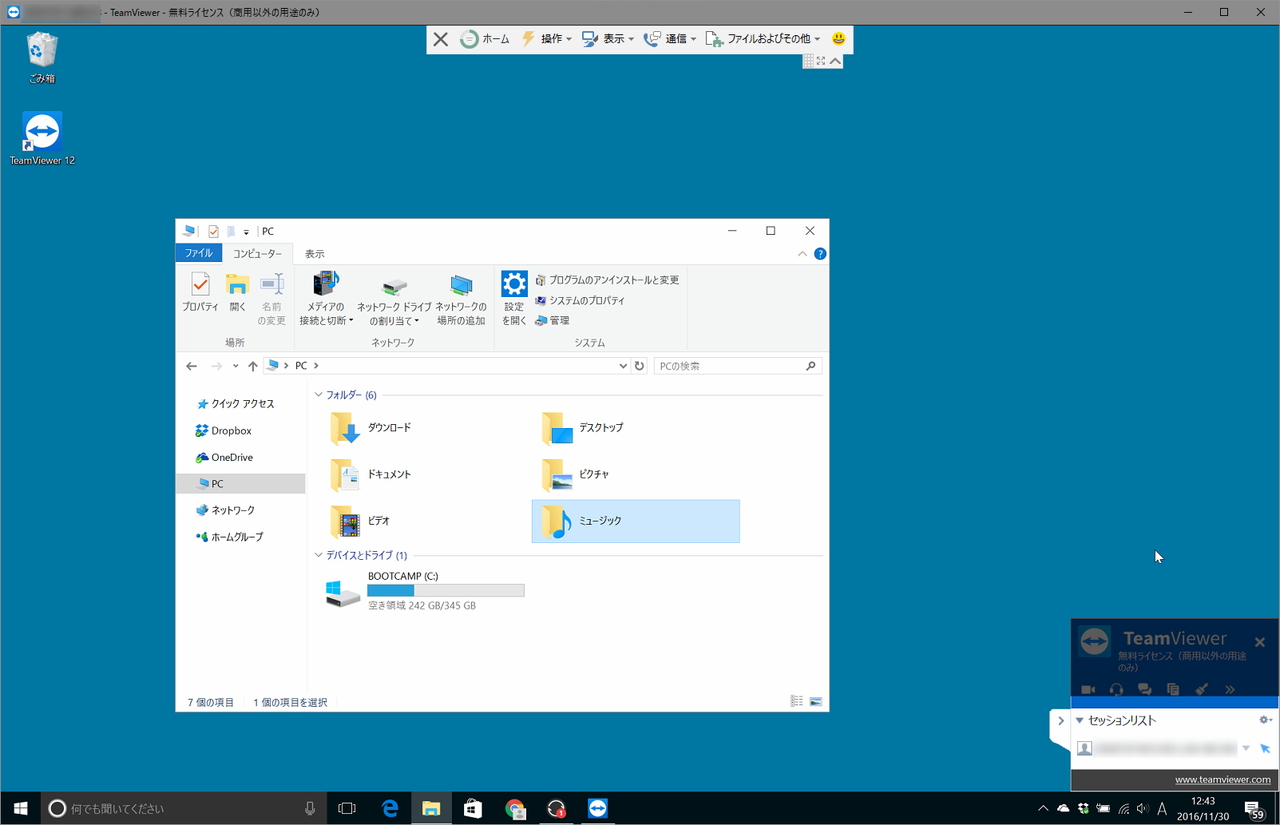Screen dimensions: 1280x825
Task: Click ネットワークの場所の追加 ribbon icon
Action: point(461,298)
